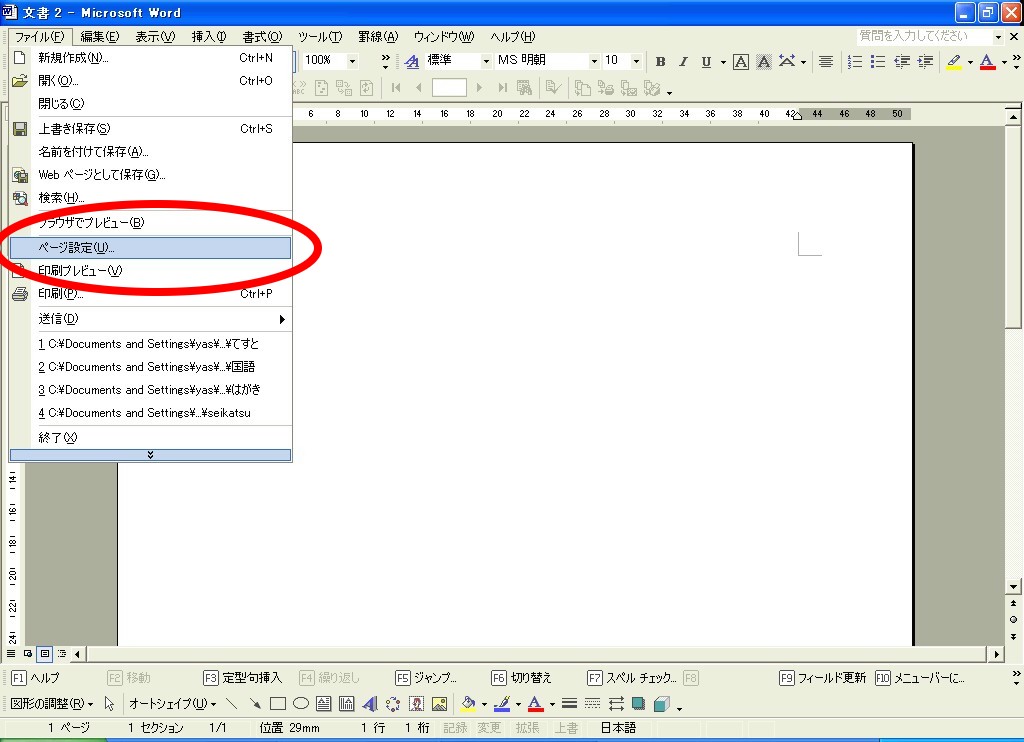
Task: Insert a horizontal text box
Action: (x=323, y=704)
